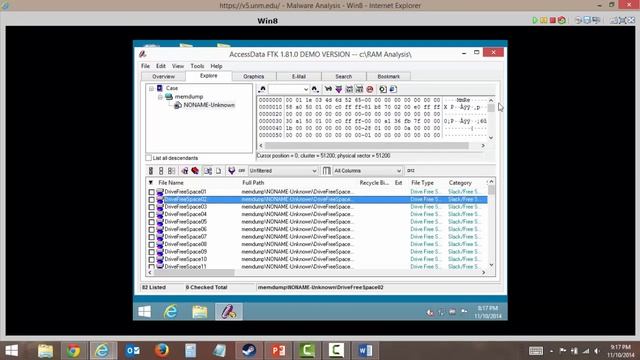Viewport: 640px width, 360px height.
Task: Select NONAME-Unknown in the case tree
Action: point(209,105)
